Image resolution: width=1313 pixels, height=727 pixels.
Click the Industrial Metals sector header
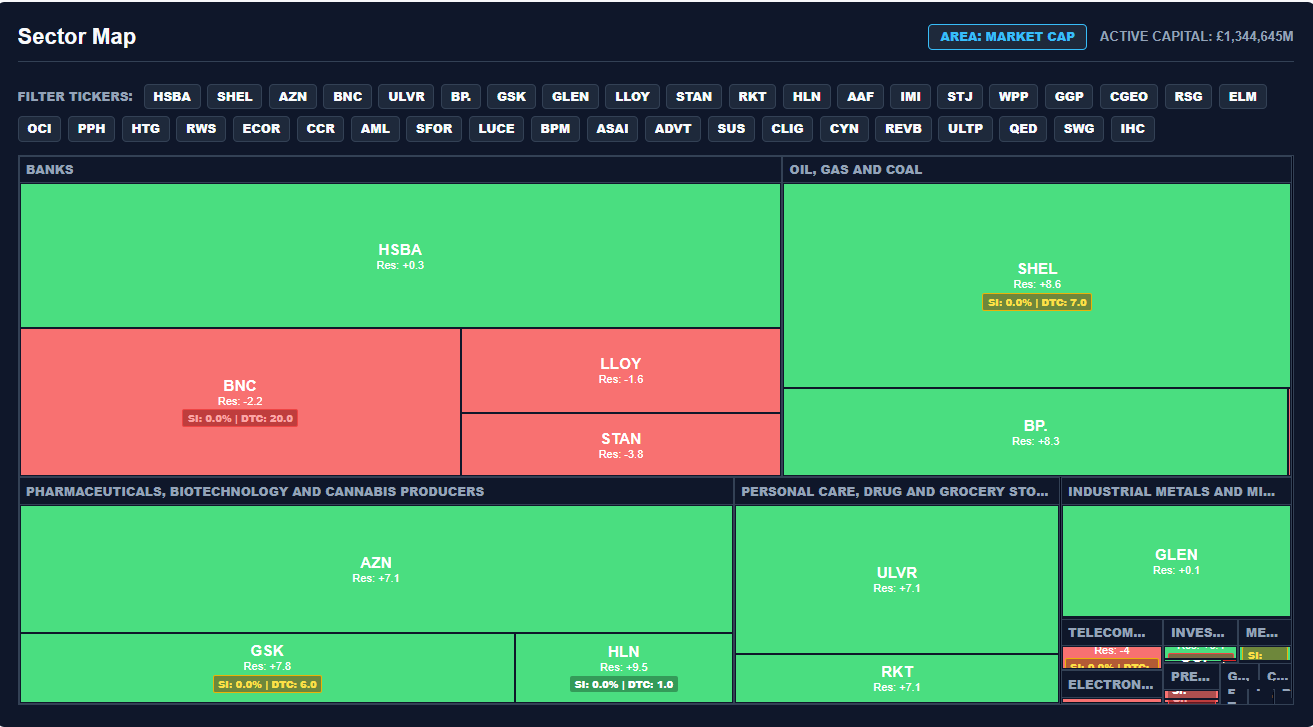tap(1176, 492)
